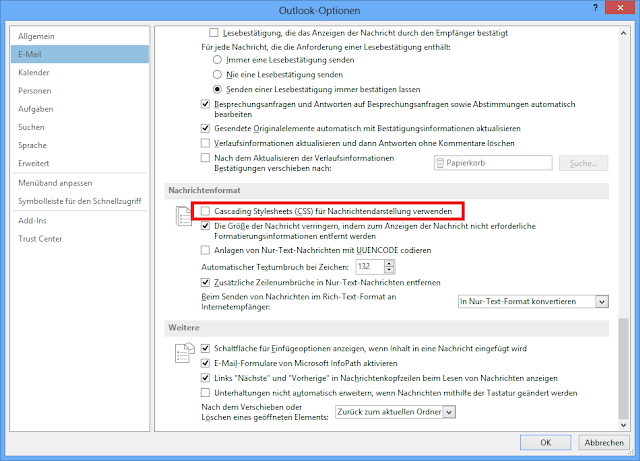Click the Nachrichtenformat section icon
Screen dimensions: 640x461
[x=183, y=216]
